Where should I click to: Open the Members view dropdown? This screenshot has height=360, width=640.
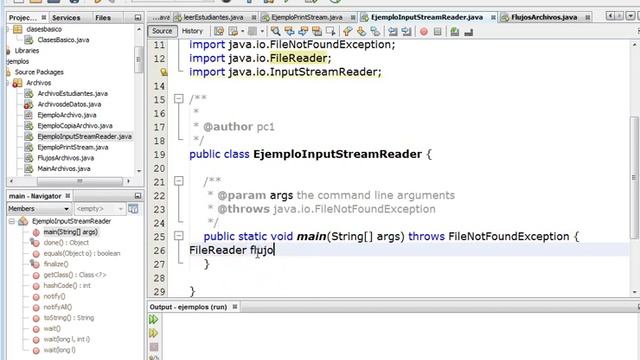[x=39, y=209]
